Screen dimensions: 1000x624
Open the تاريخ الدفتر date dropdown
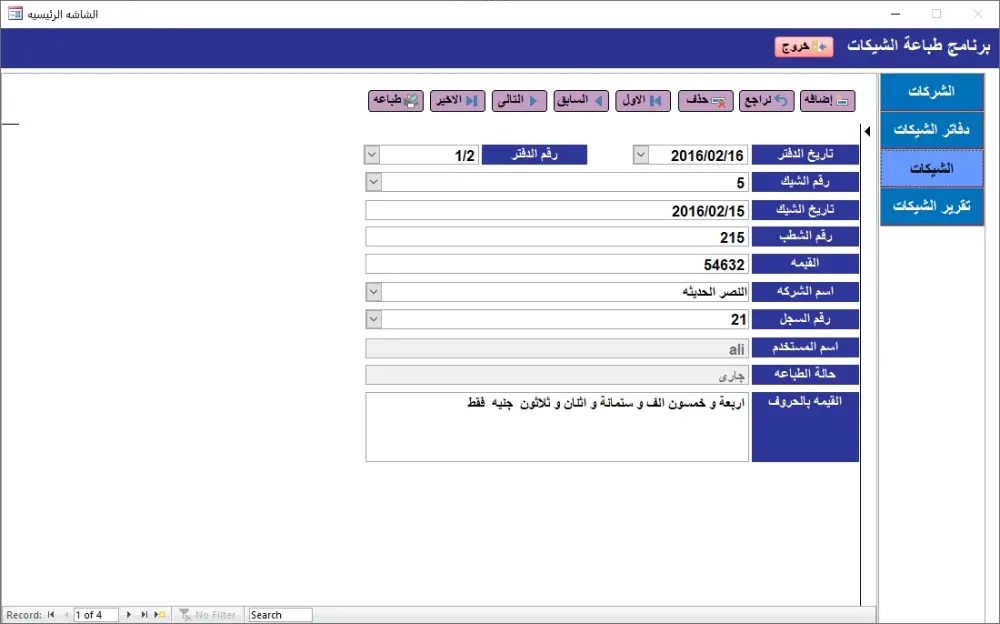coord(640,154)
